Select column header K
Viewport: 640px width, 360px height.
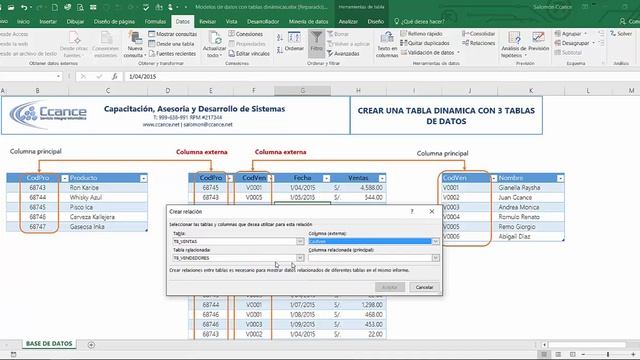(531, 91)
